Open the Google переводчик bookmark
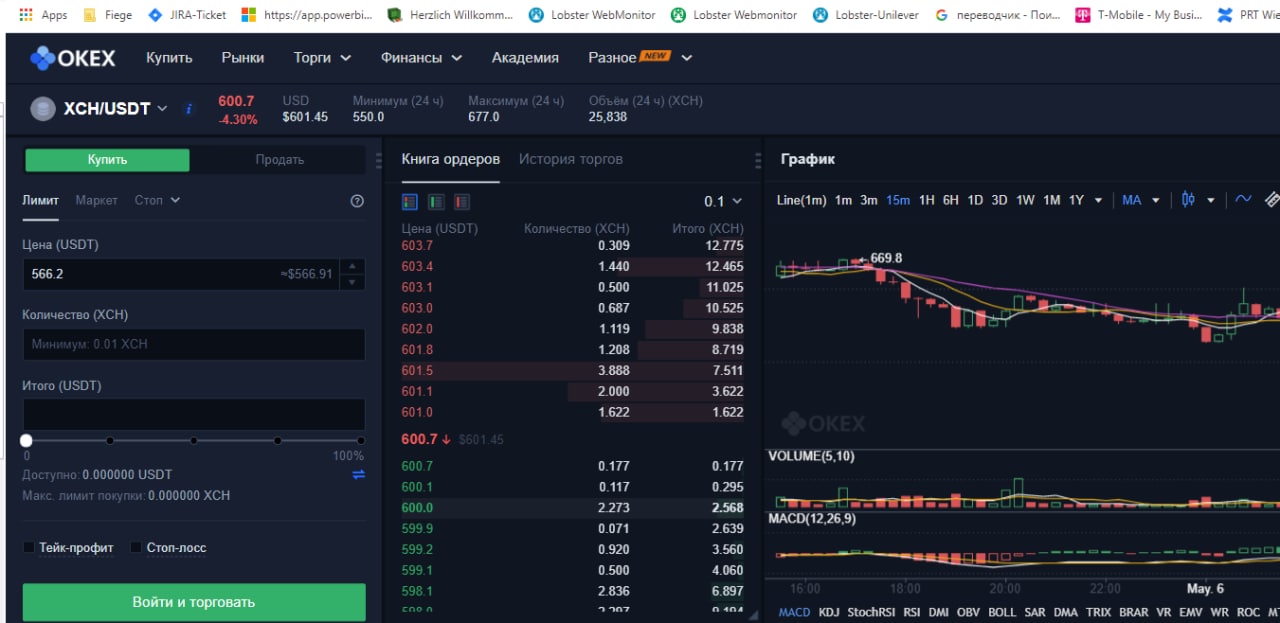Image resolution: width=1280 pixels, height=623 pixels. [x=997, y=15]
